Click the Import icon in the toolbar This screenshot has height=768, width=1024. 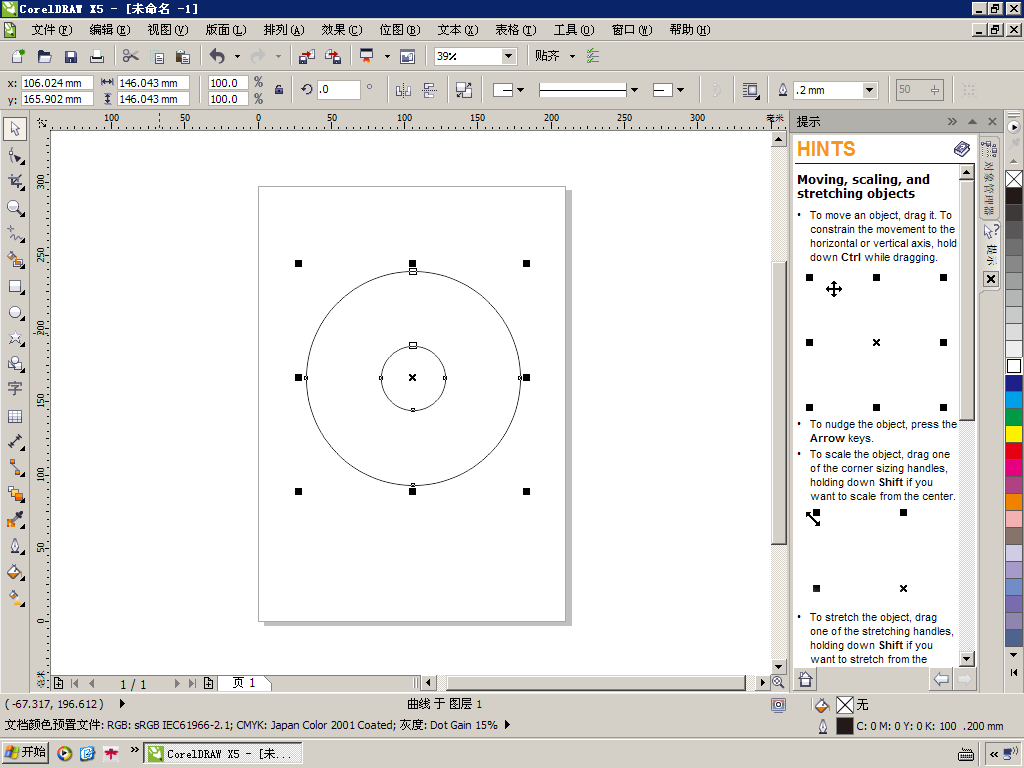pos(306,57)
